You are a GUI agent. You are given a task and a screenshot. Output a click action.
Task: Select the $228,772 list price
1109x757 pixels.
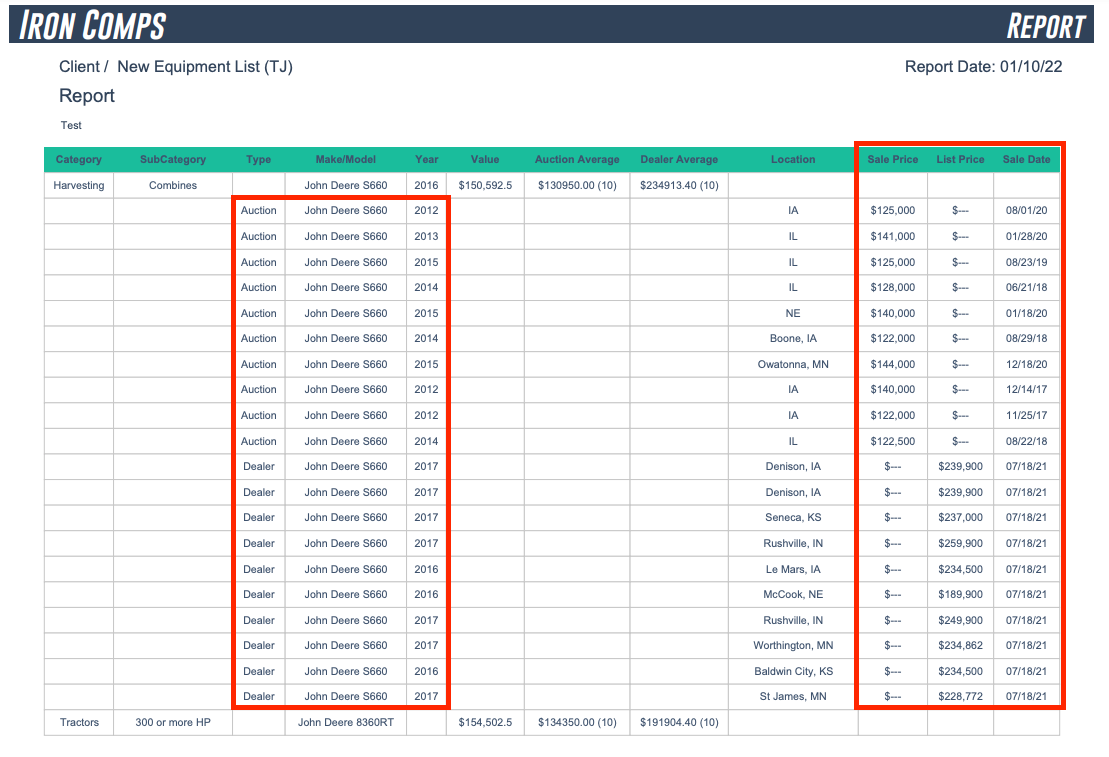click(960, 696)
